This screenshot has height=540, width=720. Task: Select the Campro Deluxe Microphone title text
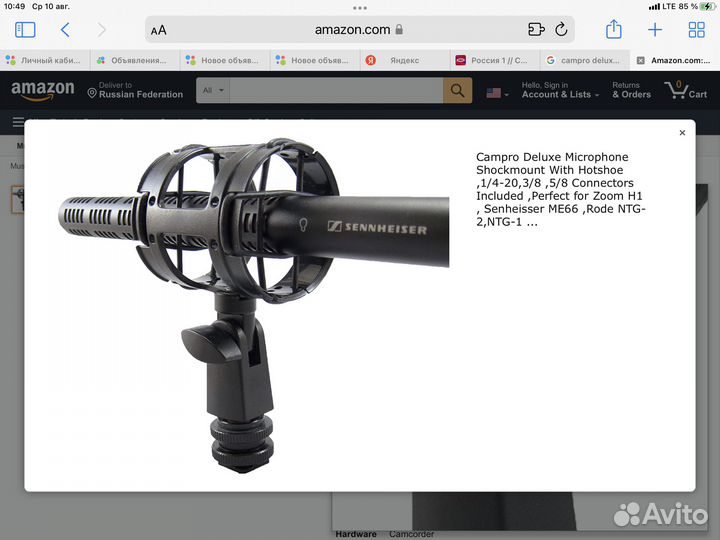tap(561, 189)
